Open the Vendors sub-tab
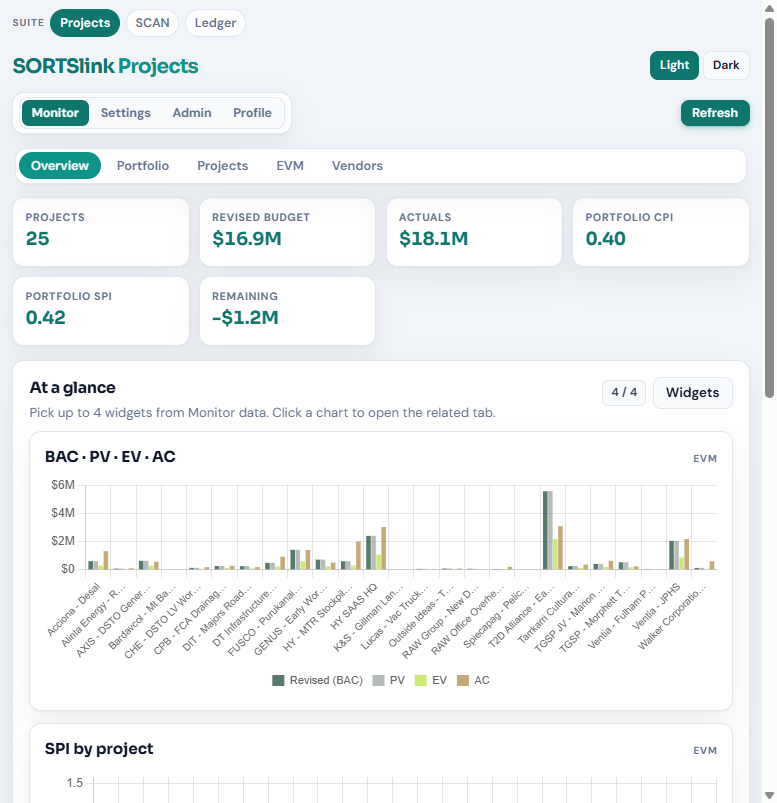Image resolution: width=777 pixels, height=803 pixels. [357, 165]
